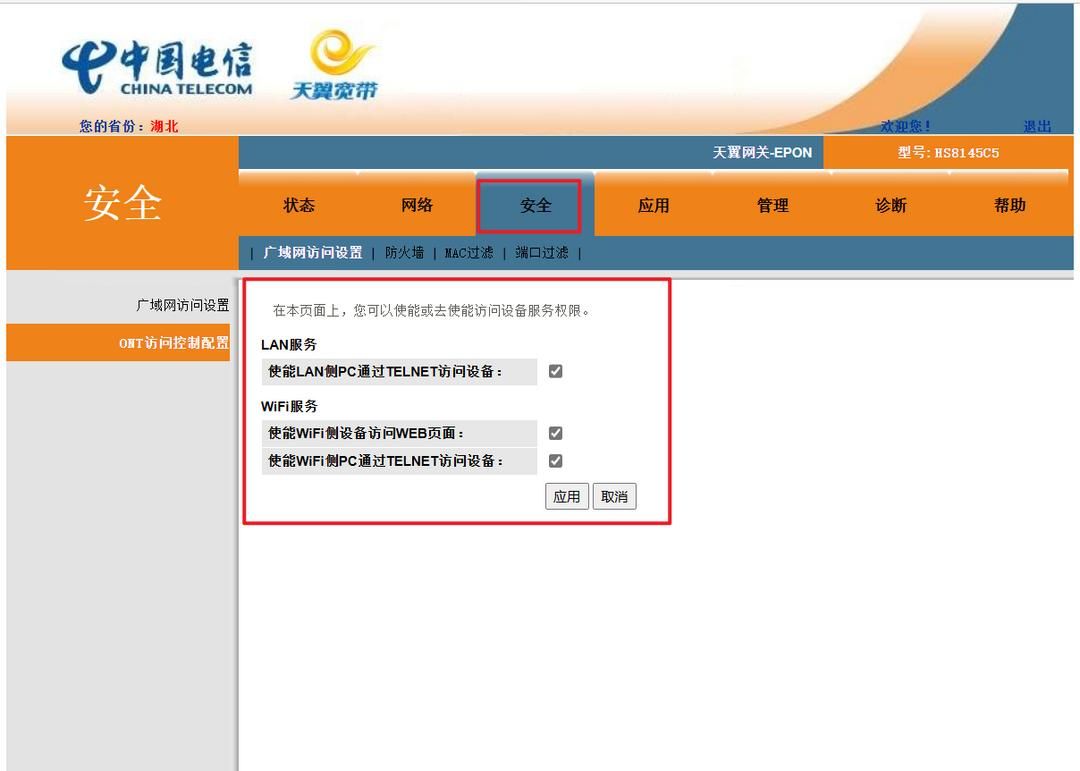
Task: Click the 退出 logout link
Action: click(1038, 124)
